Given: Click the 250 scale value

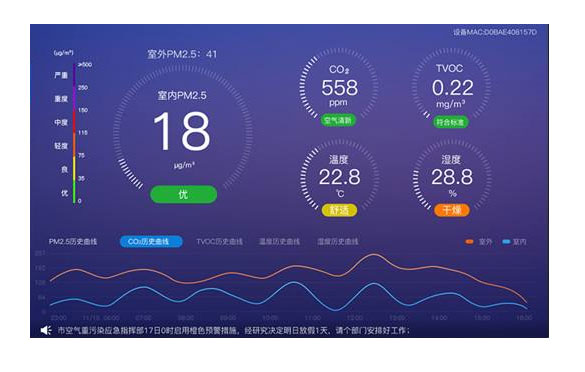Looking at the screenshot, I should coord(83,87).
